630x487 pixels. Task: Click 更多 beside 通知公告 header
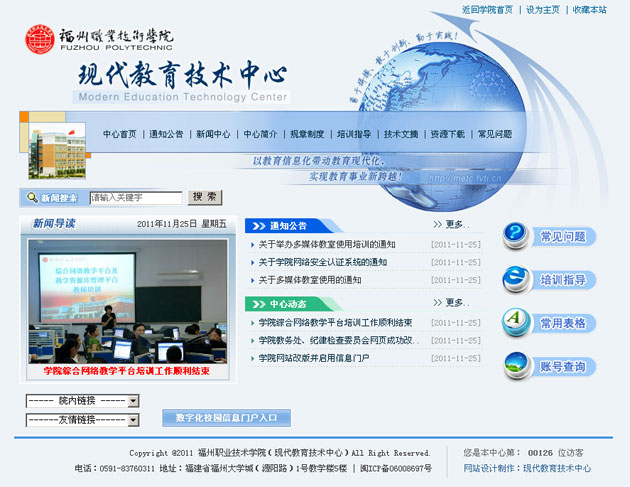coord(455,225)
